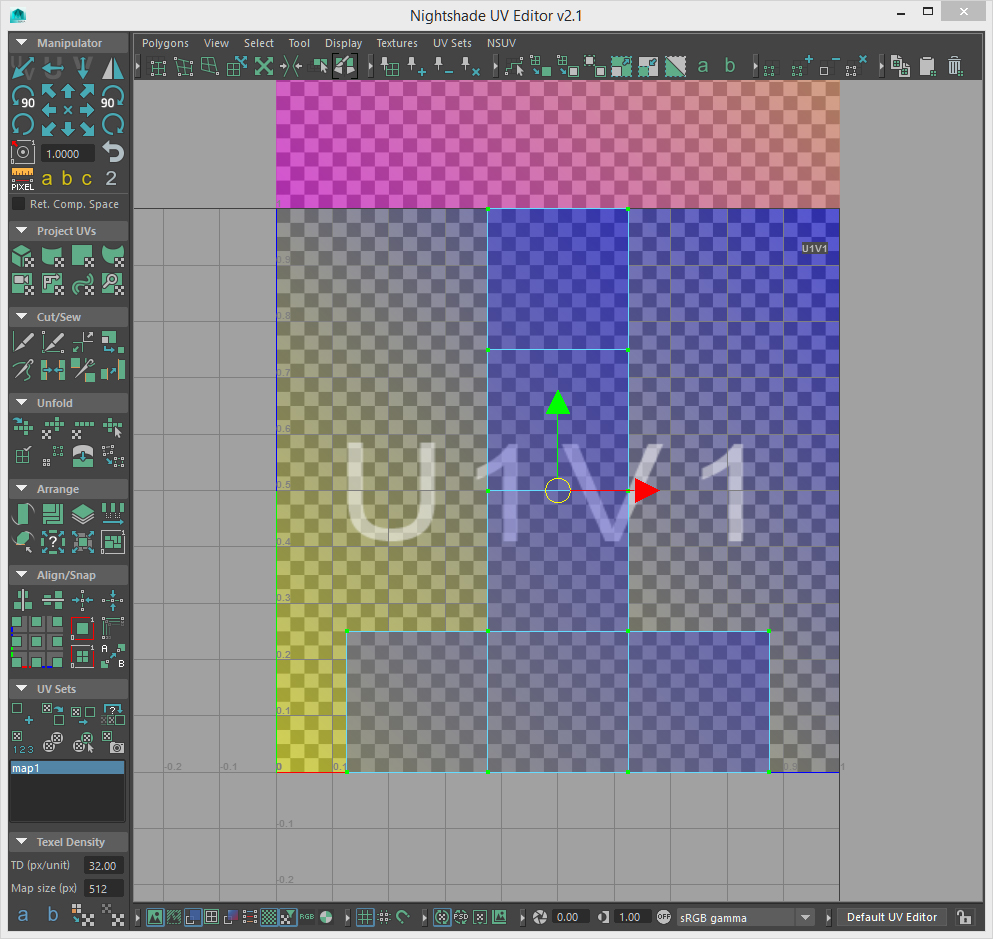
Task: Click the Map size (px) input field
Action: click(104, 888)
